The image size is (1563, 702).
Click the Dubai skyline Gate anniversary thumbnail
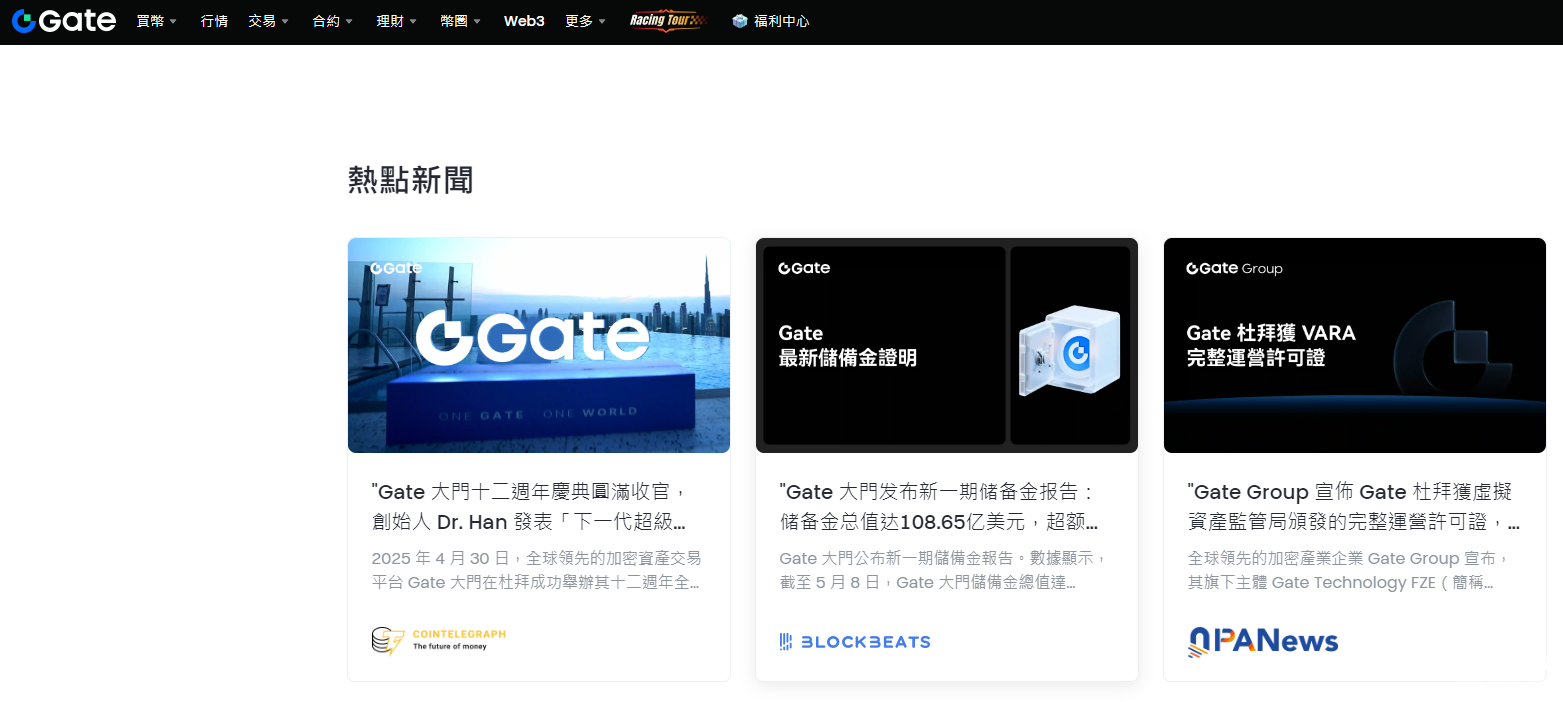coord(539,345)
